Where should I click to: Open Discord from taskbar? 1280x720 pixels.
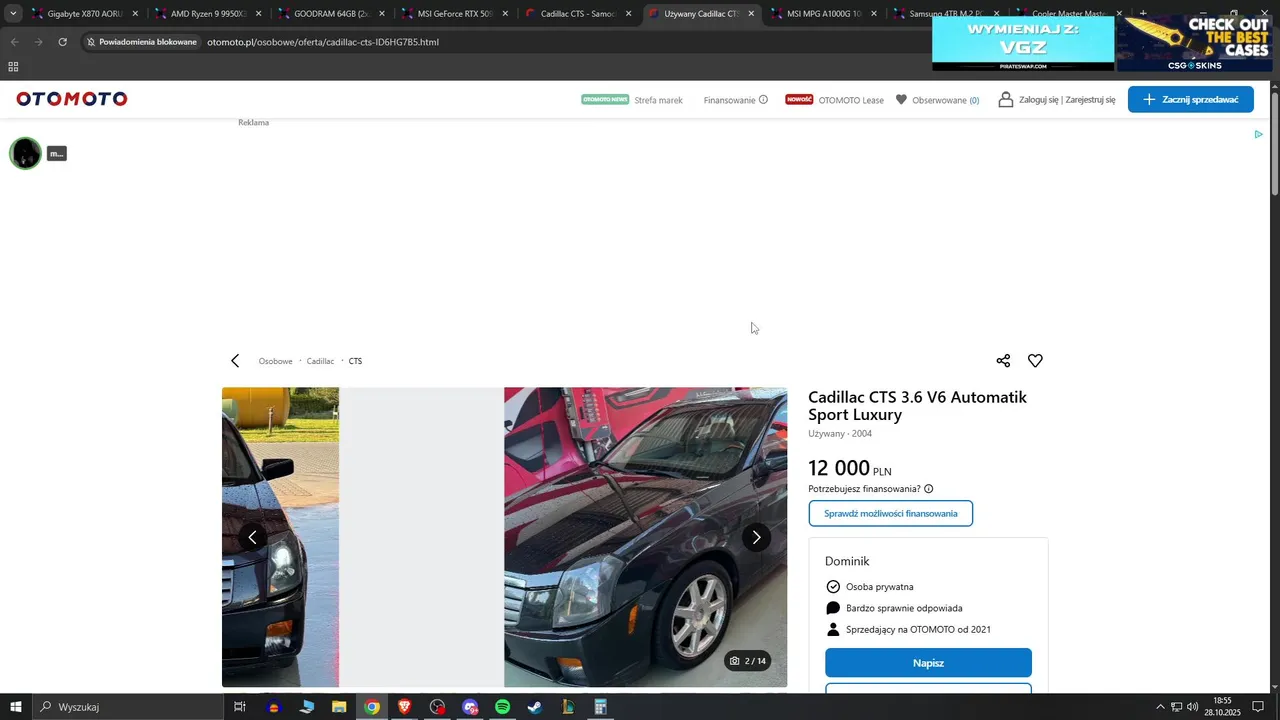470,707
